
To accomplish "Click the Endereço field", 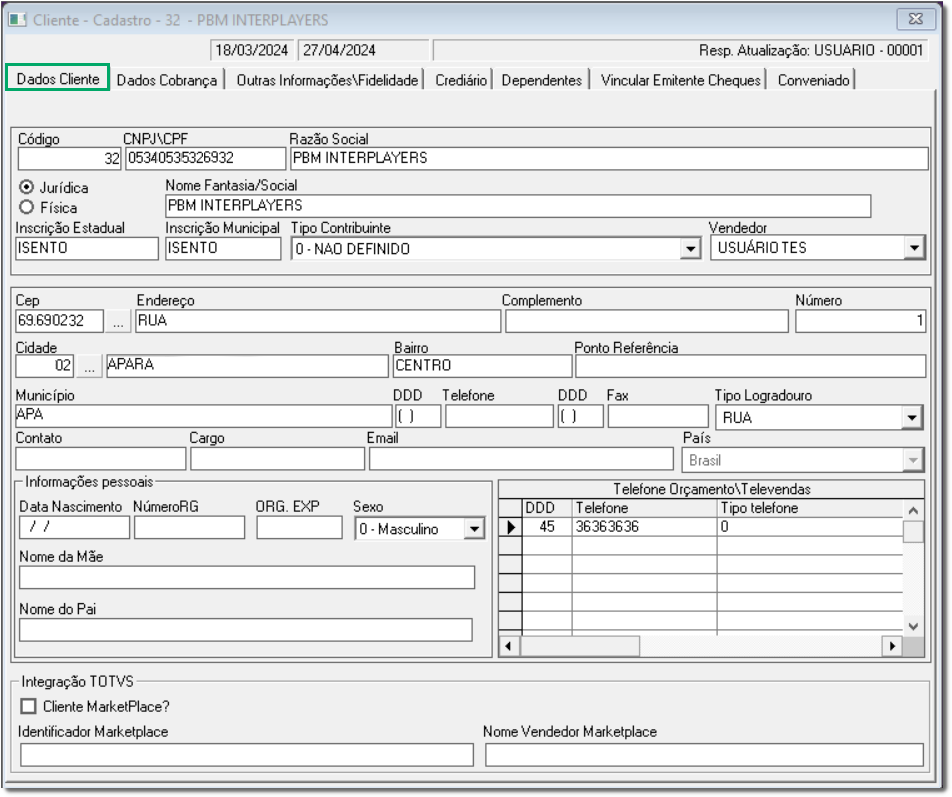I will pos(318,320).
